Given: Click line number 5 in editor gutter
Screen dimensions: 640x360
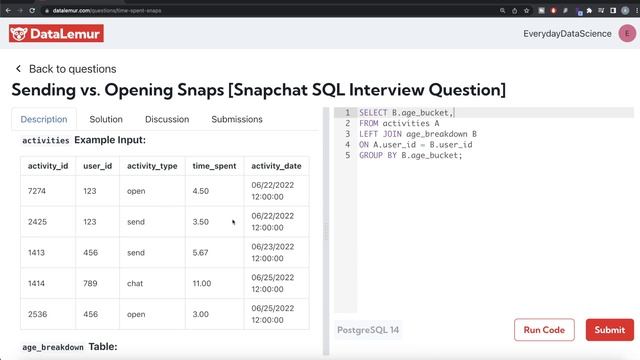Looking at the screenshot, I should click(x=347, y=155).
